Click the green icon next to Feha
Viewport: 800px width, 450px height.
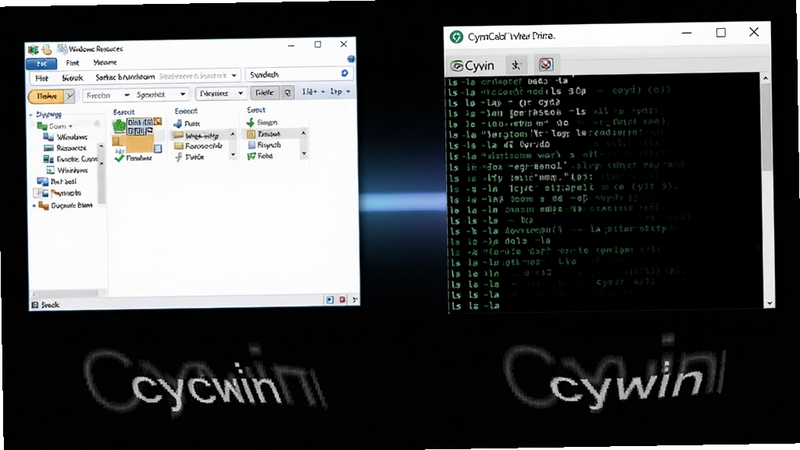[251, 156]
